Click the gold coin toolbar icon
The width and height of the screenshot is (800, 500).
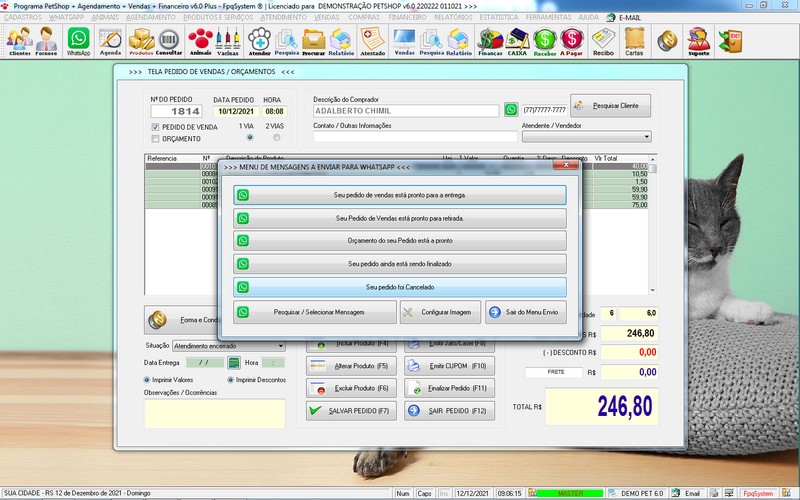pos(667,41)
